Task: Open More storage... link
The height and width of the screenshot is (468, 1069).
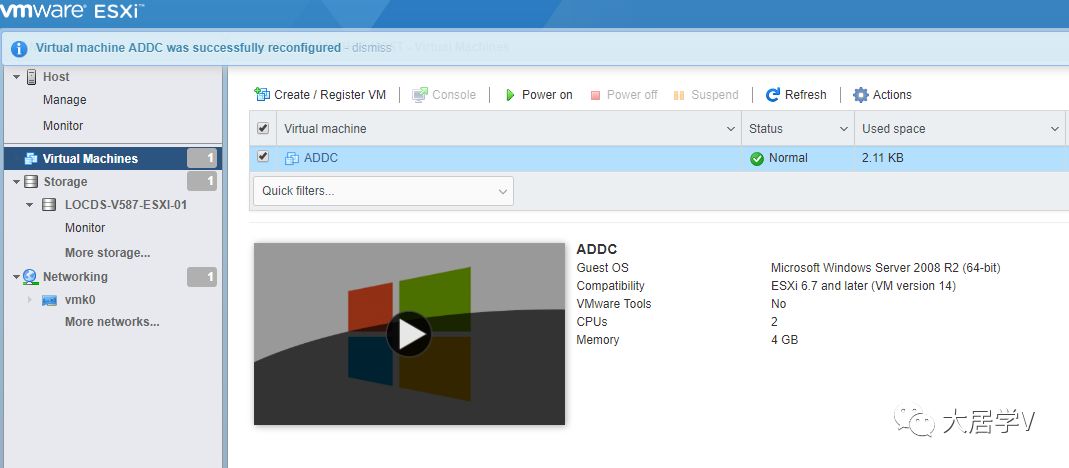Action: [108, 252]
